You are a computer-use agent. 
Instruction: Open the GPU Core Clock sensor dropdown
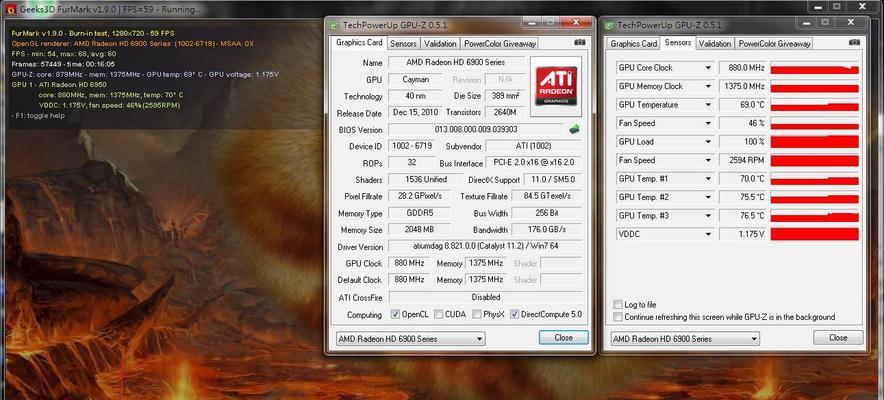pyautogui.click(x=709, y=68)
